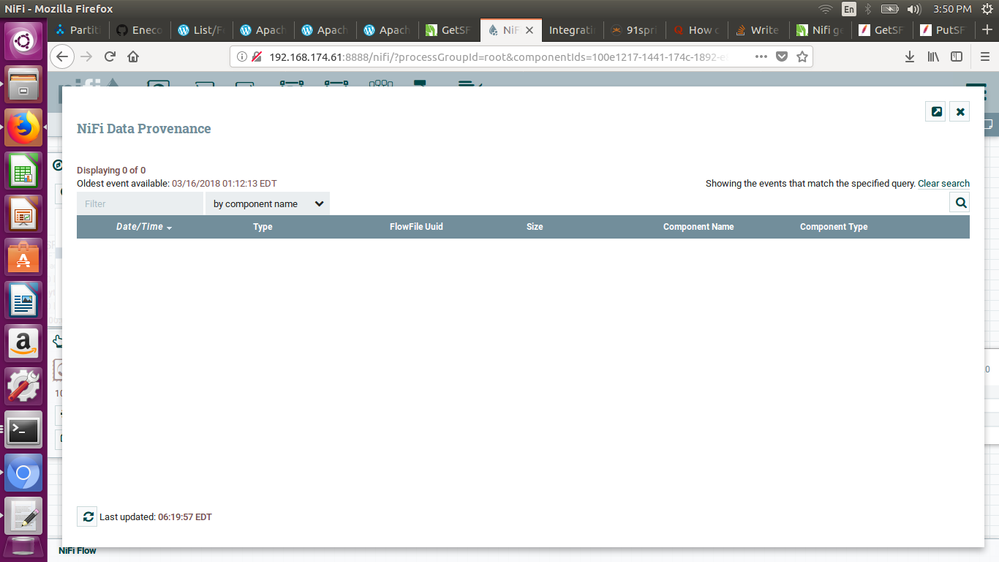Click the address bar URL
This screenshot has width=999, height=562.
point(497,57)
